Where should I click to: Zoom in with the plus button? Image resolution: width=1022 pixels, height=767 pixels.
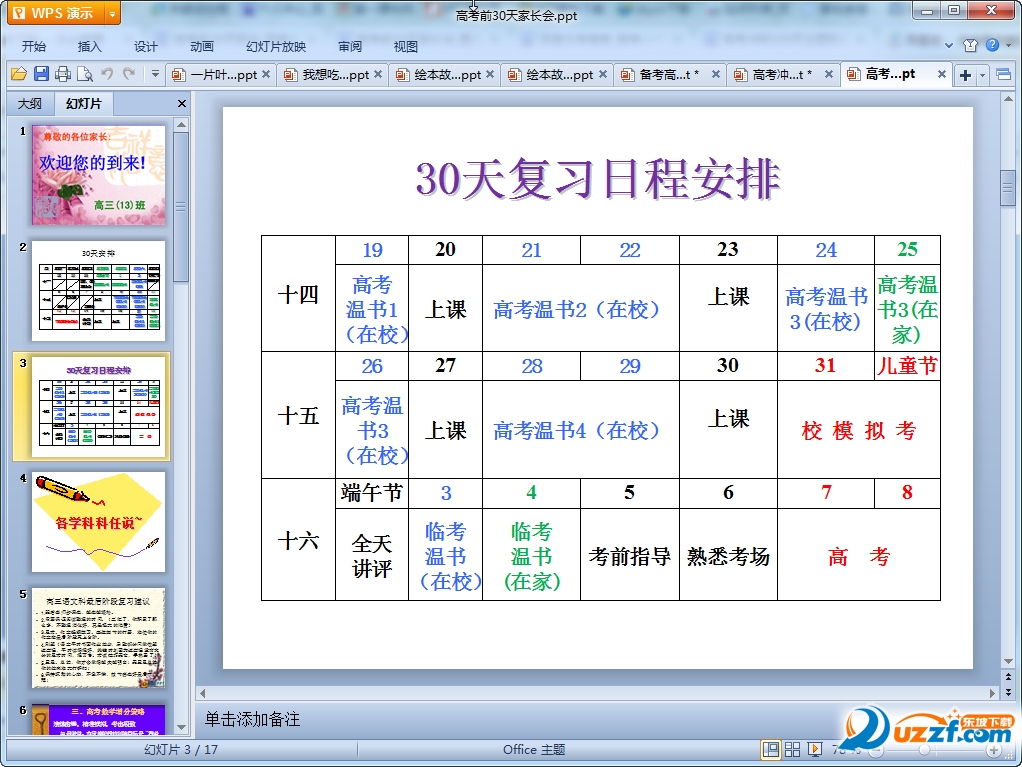[993, 751]
